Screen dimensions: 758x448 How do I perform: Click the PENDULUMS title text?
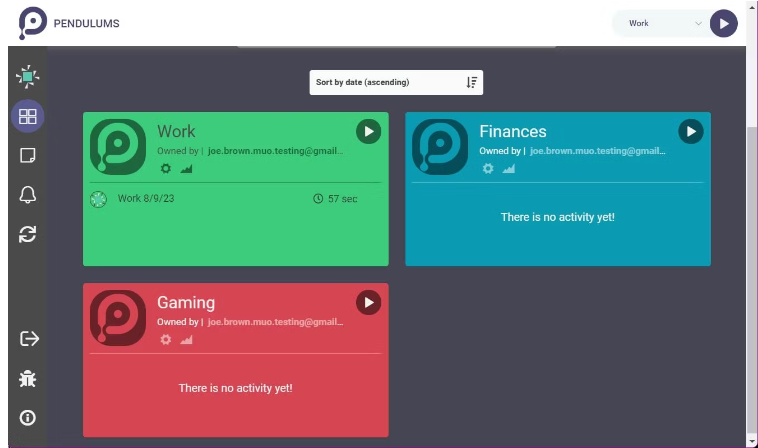point(87,24)
